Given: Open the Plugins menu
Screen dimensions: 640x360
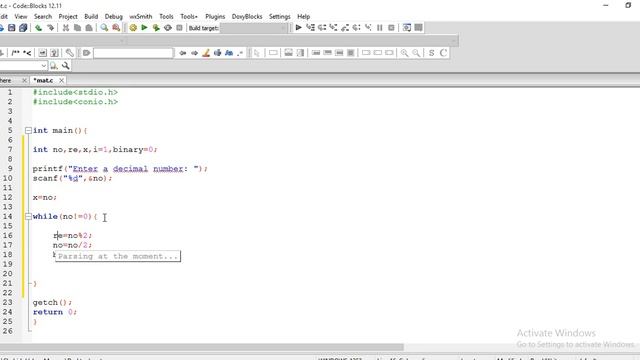Looking at the screenshot, I should (215, 16).
